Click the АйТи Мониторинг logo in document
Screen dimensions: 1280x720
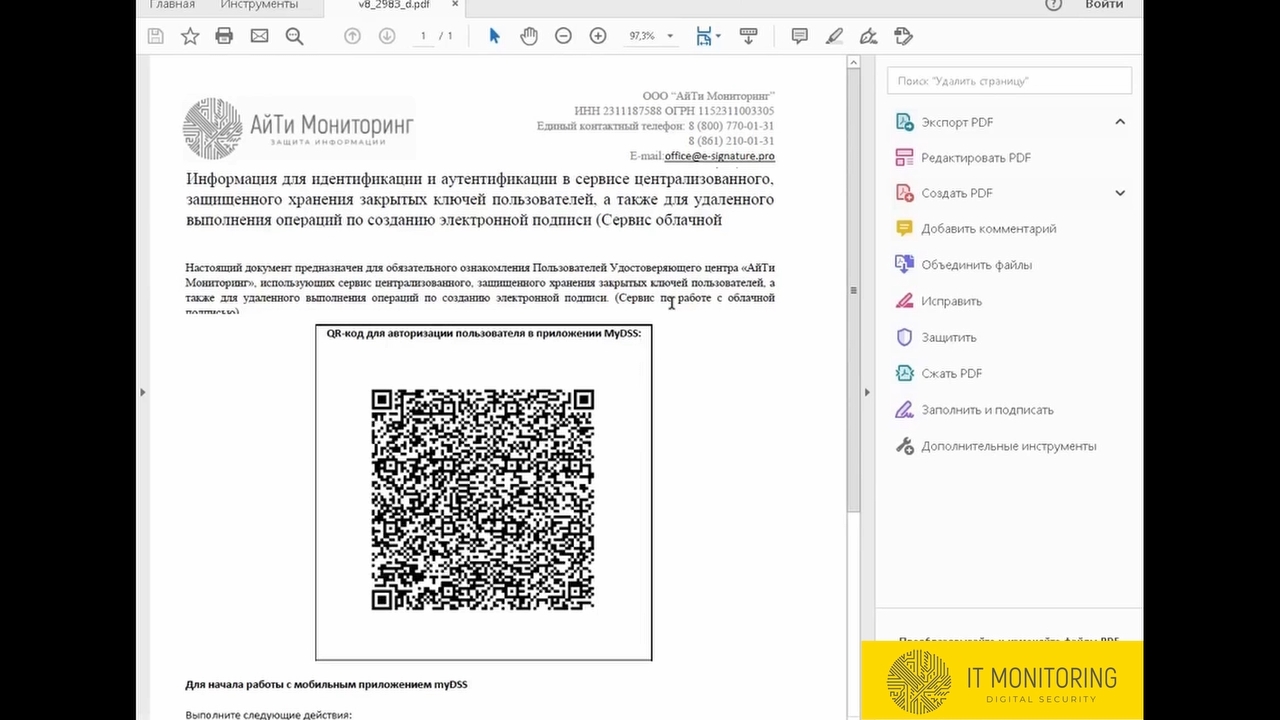pyautogui.click(x=298, y=128)
